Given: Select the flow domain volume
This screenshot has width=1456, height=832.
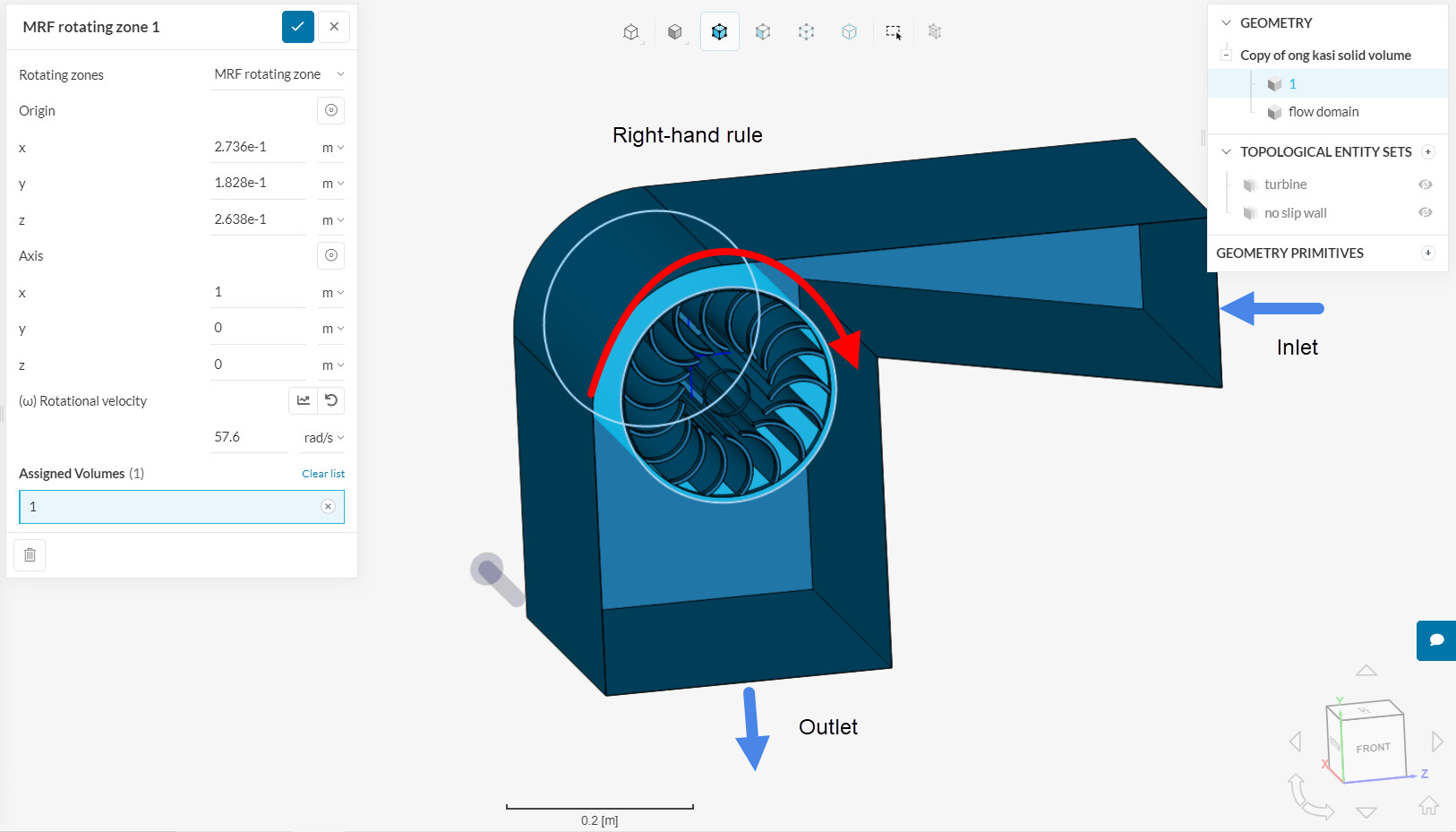Looking at the screenshot, I should click(1323, 112).
